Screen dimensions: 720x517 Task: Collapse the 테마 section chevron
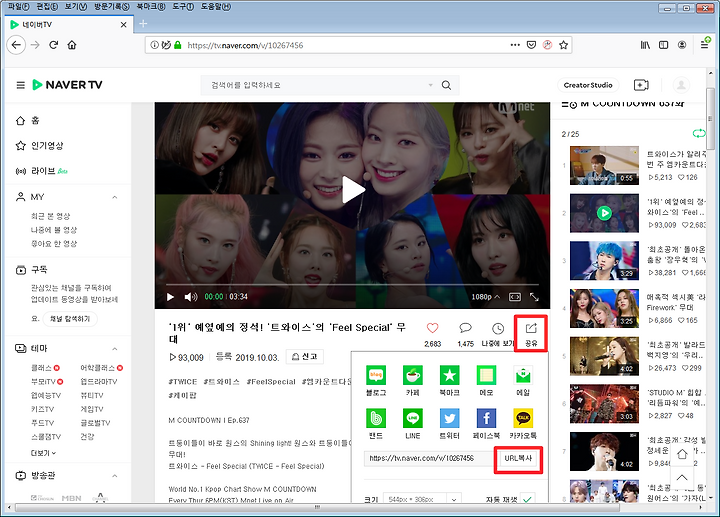(115, 349)
